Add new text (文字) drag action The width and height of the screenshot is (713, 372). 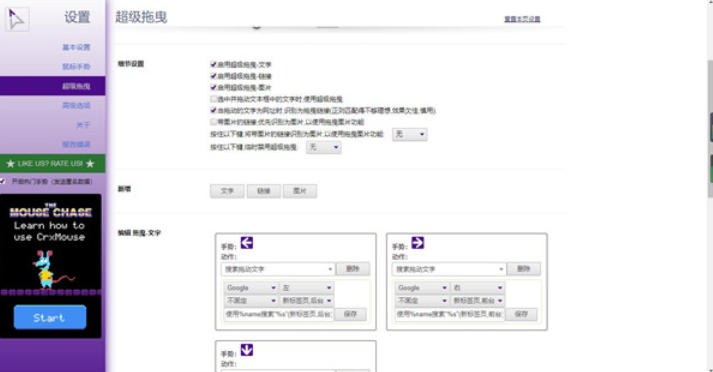coord(227,191)
